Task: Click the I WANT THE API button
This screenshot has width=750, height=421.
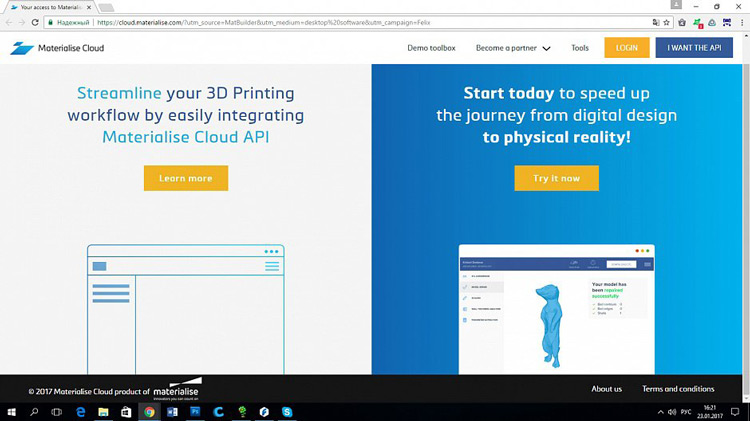Action: tap(694, 48)
